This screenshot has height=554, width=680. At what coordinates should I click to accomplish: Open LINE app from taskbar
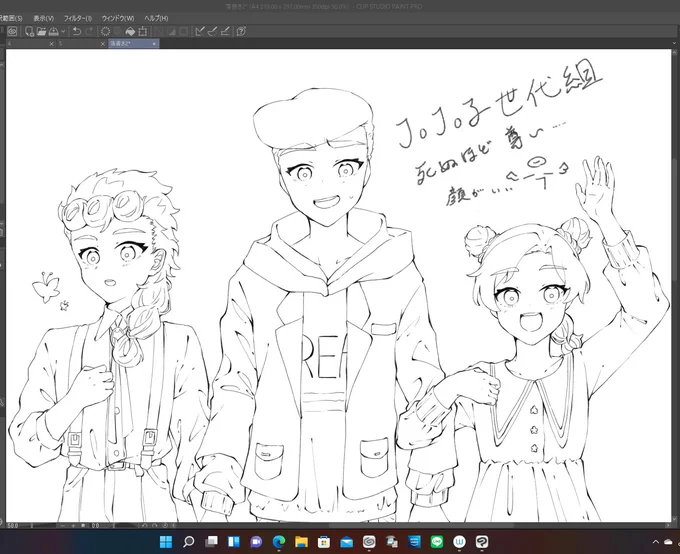click(437, 541)
